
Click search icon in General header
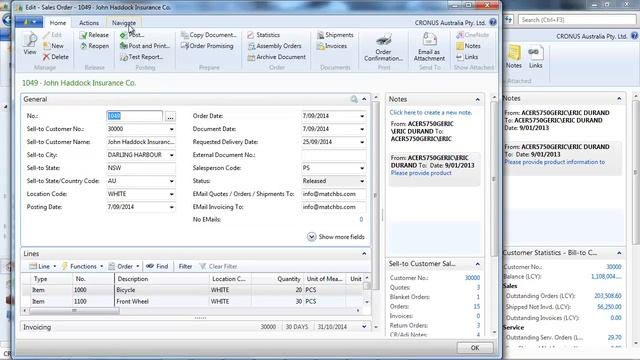[354, 99]
